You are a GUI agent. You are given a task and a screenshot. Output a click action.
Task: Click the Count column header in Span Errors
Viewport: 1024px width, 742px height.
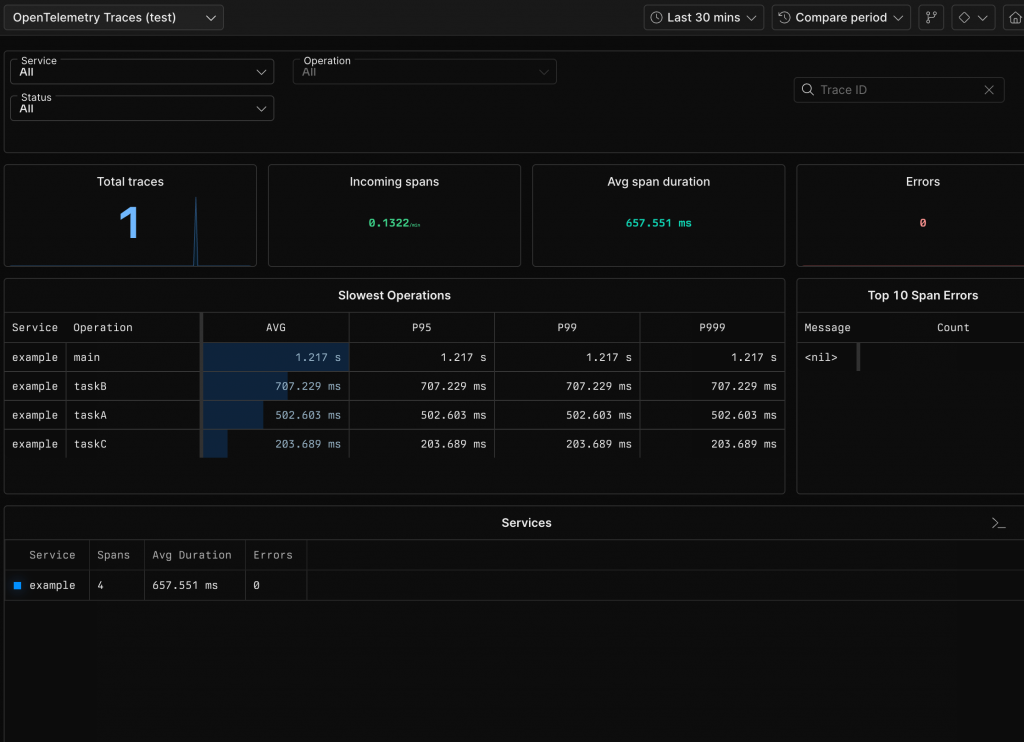(x=953, y=327)
